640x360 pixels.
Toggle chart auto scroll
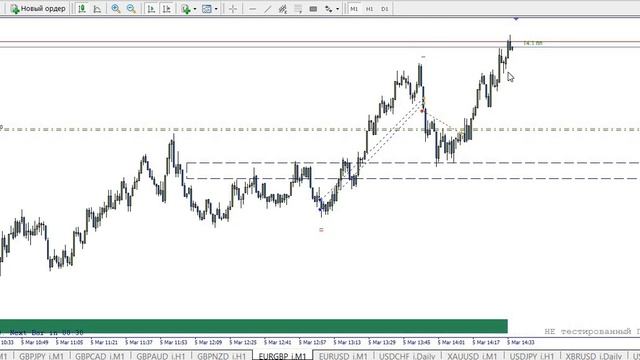pyautogui.click(x=151, y=9)
